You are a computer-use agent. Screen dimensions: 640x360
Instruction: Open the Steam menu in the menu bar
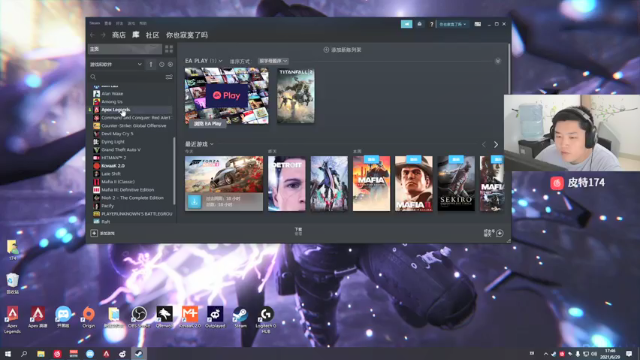tap(95, 23)
